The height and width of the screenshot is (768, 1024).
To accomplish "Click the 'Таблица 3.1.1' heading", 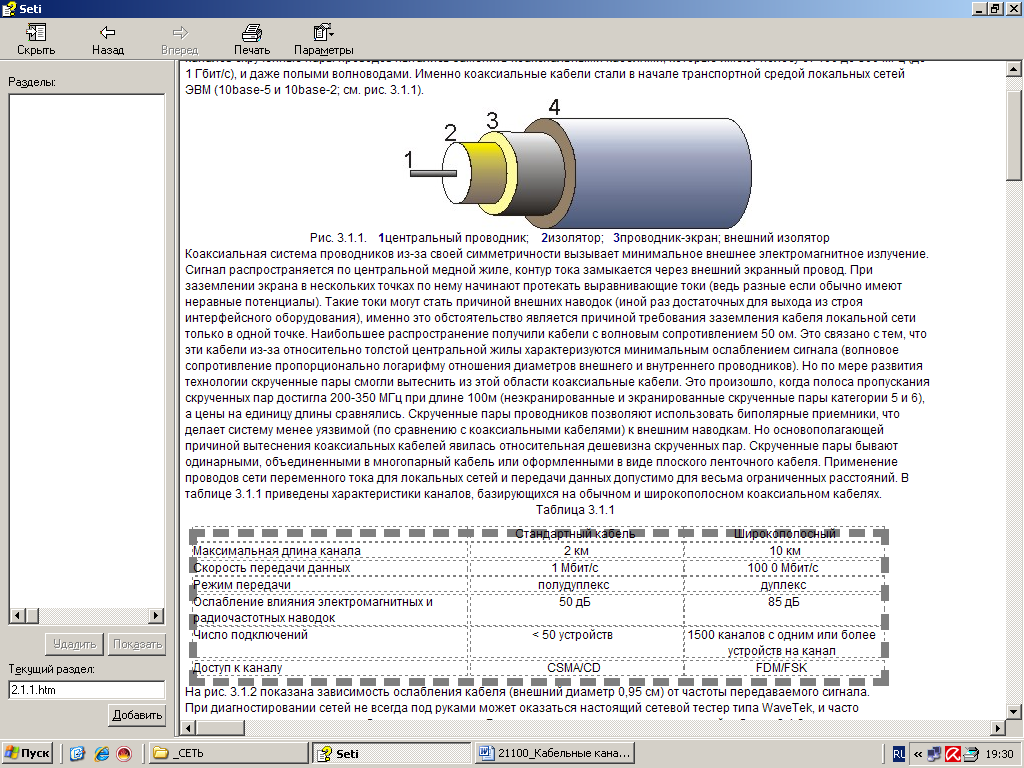I will click(x=575, y=510).
